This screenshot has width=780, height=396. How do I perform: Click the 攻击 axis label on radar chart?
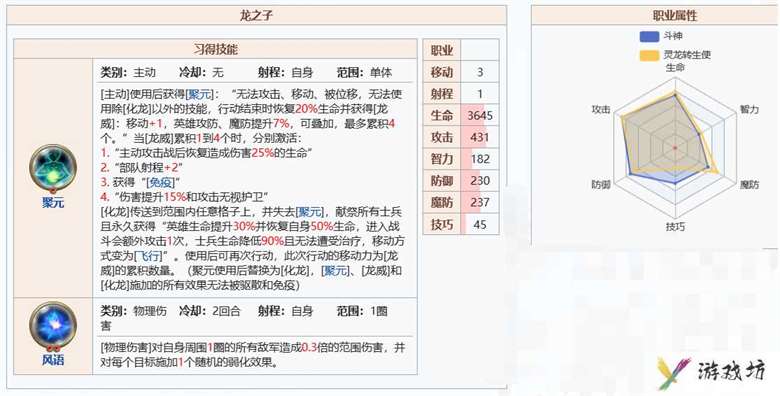pyautogui.click(x=600, y=110)
